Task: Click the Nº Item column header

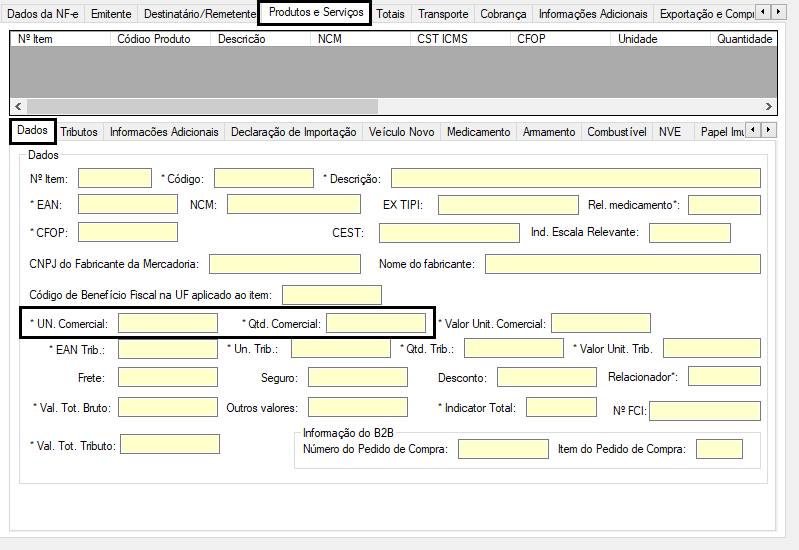Action: tap(61, 39)
